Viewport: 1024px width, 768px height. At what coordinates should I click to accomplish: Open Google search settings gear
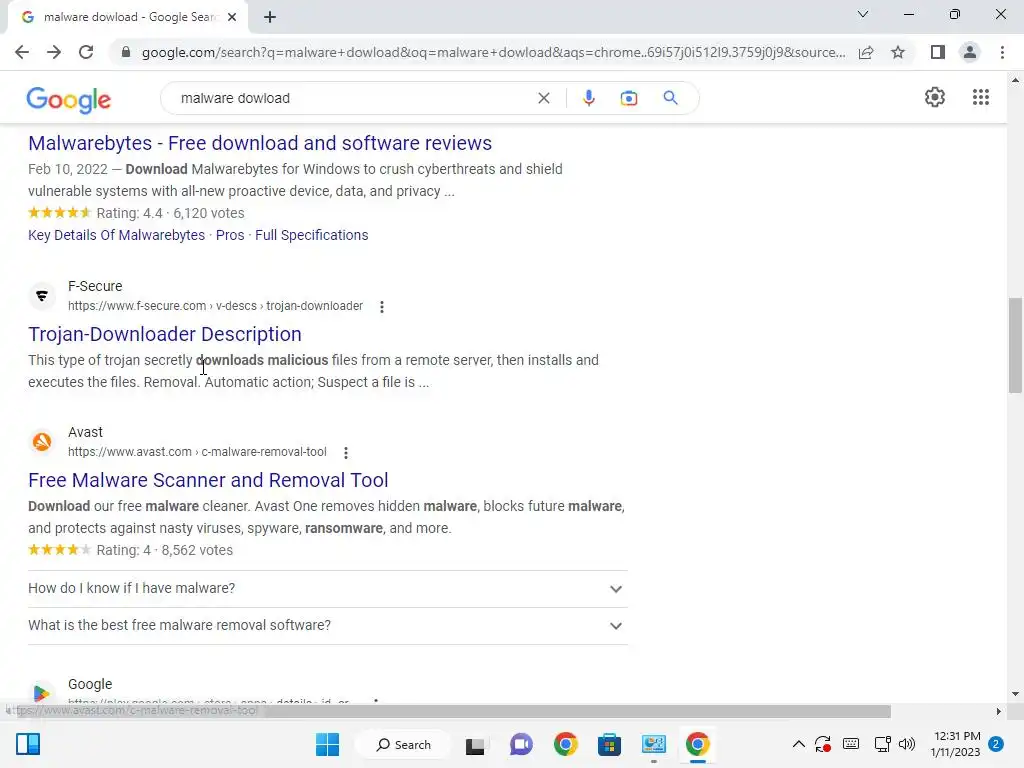click(935, 97)
